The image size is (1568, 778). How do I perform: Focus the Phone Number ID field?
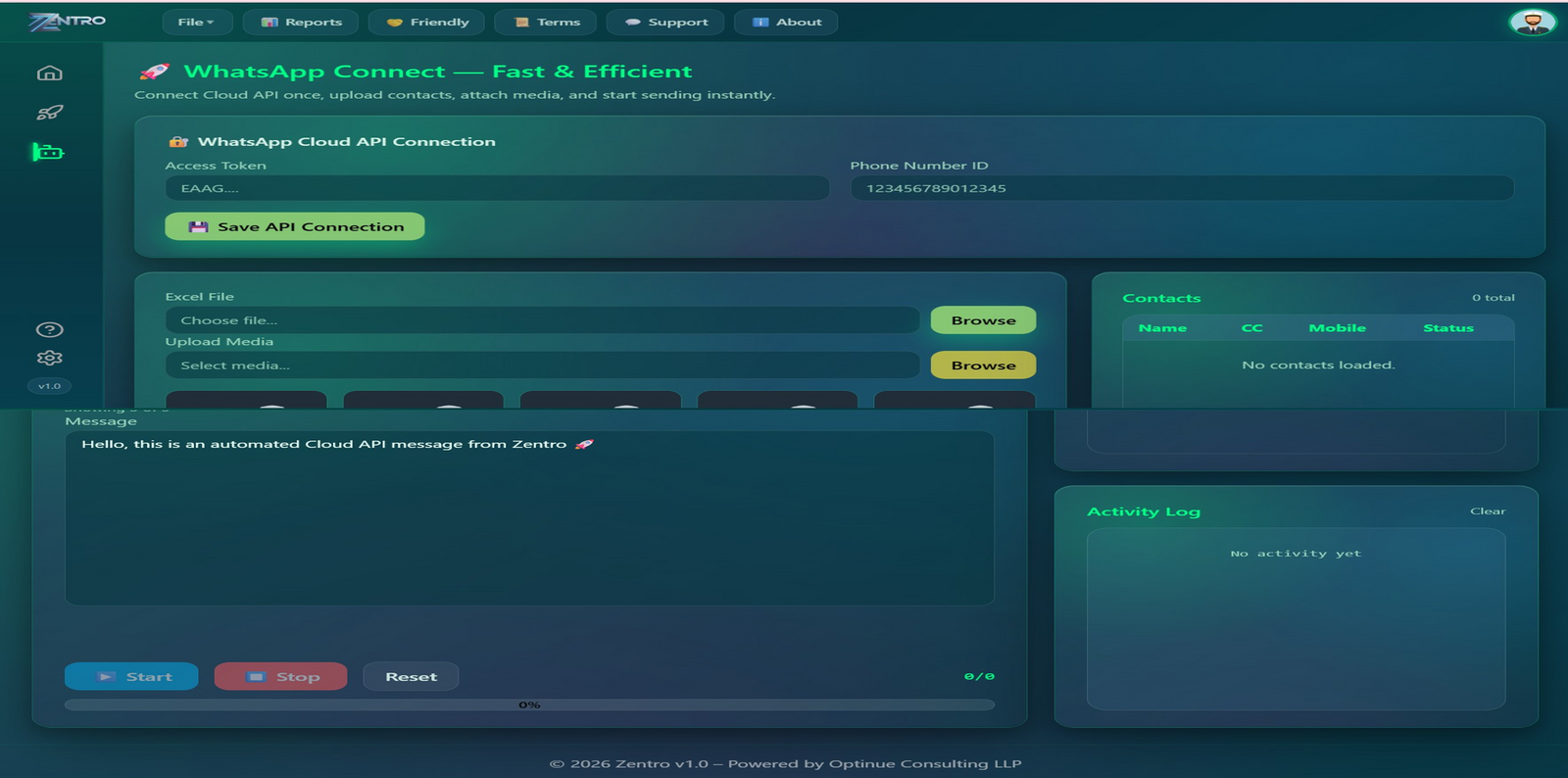(x=1182, y=188)
